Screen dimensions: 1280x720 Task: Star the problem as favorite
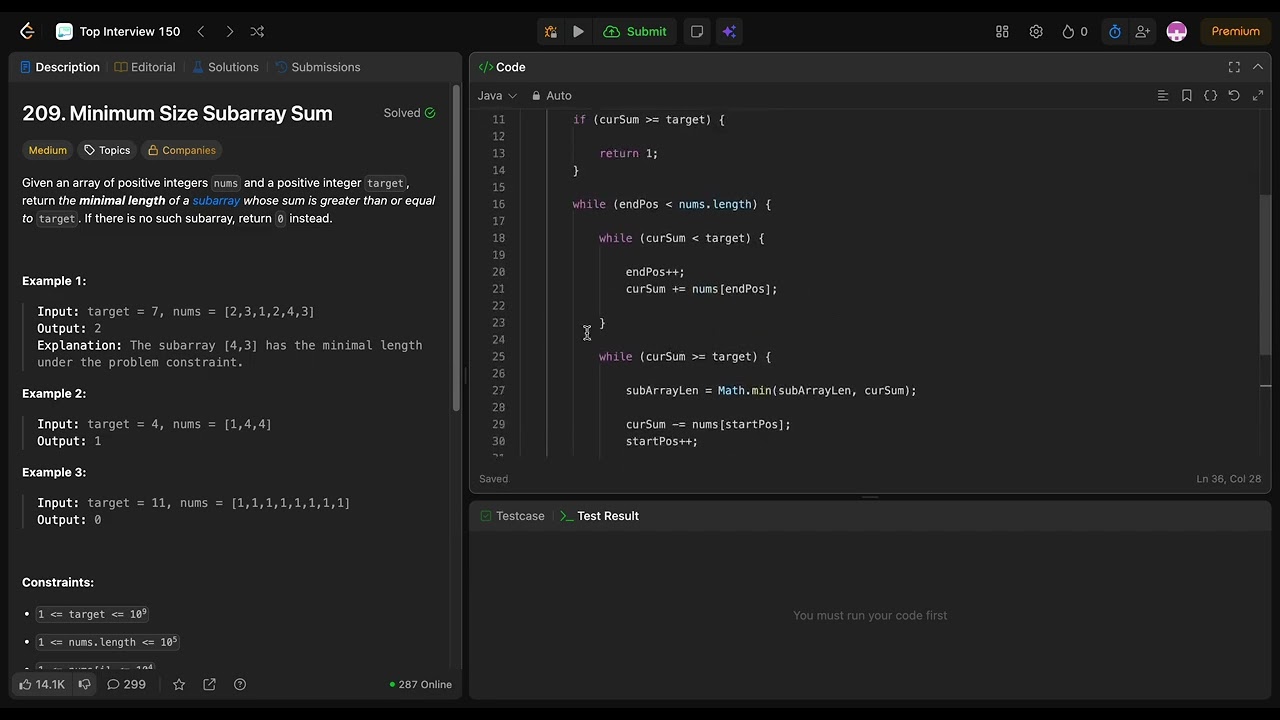(179, 684)
